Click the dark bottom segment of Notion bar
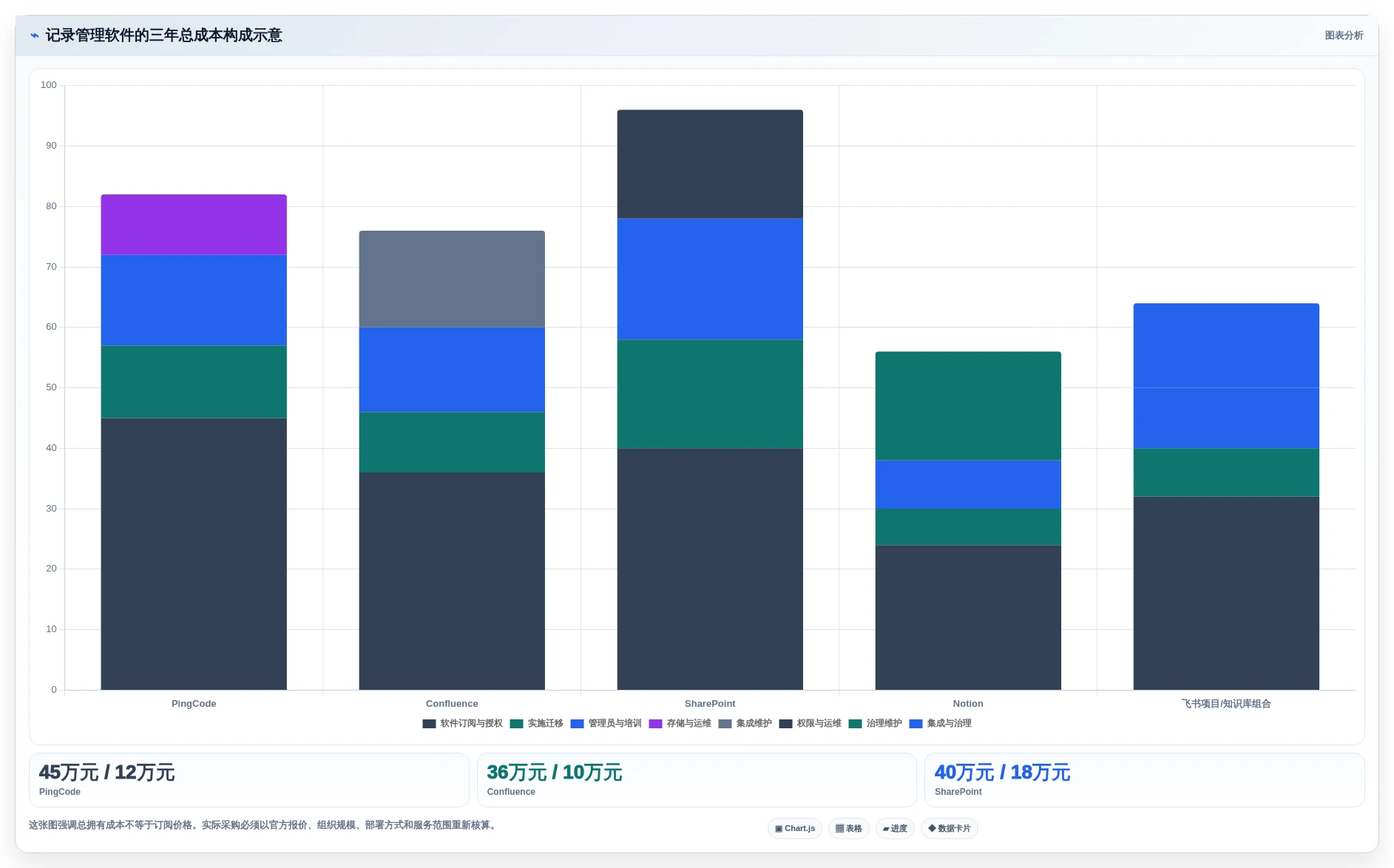This screenshot has width=1394, height=868. coord(968,617)
